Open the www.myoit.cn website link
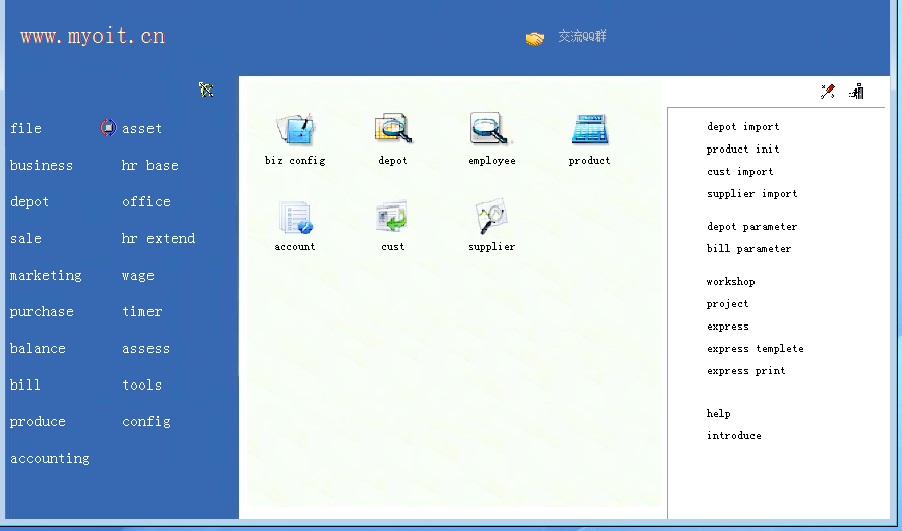The image size is (902, 531). (x=92, y=37)
